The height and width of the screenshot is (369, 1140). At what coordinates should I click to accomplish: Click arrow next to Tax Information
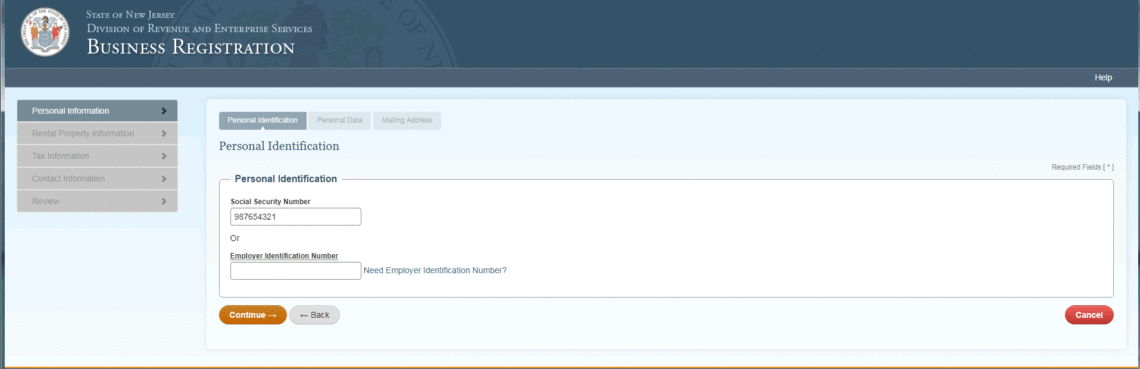coord(164,156)
